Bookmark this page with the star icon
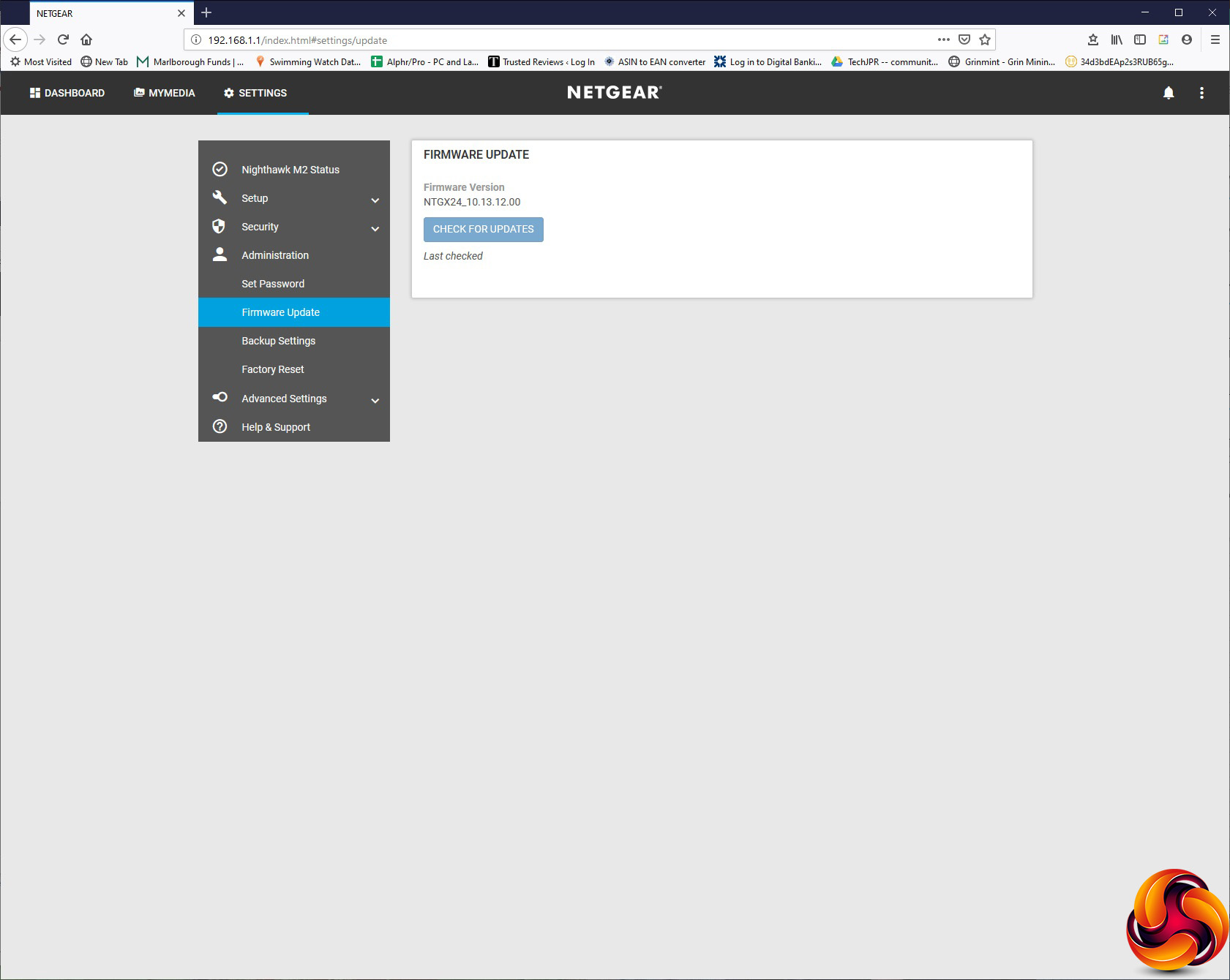The width and height of the screenshot is (1230, 980). click(x=985, y=39)
